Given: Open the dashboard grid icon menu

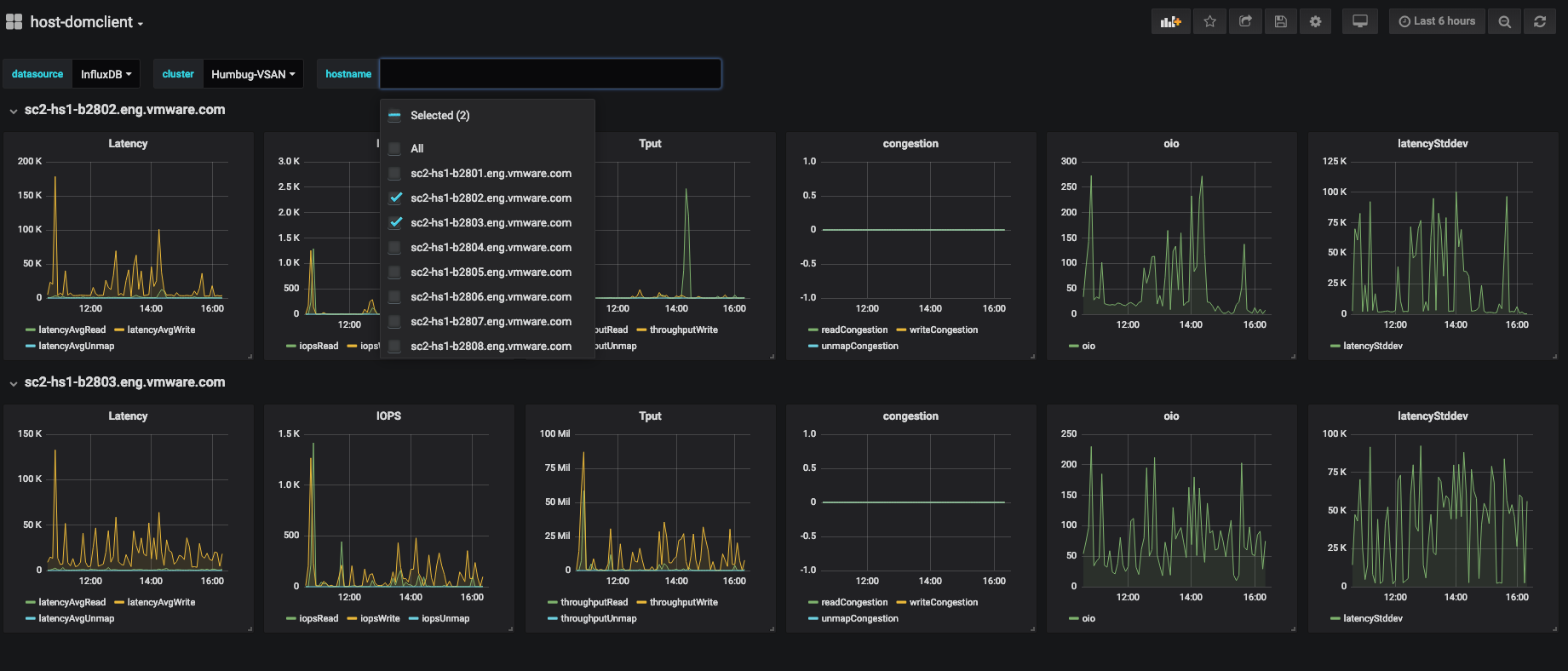Looking at the screenshot, I should click(14, 22).
